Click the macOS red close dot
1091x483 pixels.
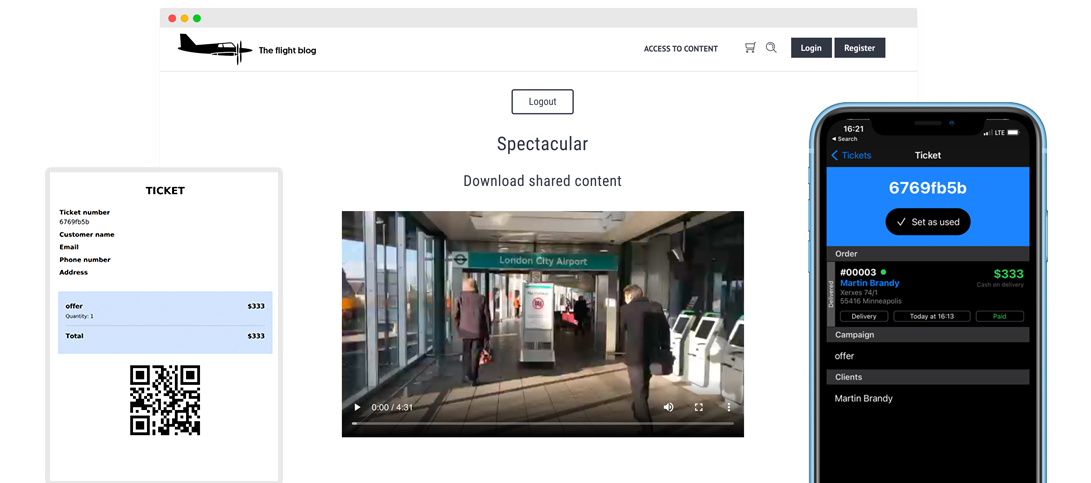(x=172, y=18)
